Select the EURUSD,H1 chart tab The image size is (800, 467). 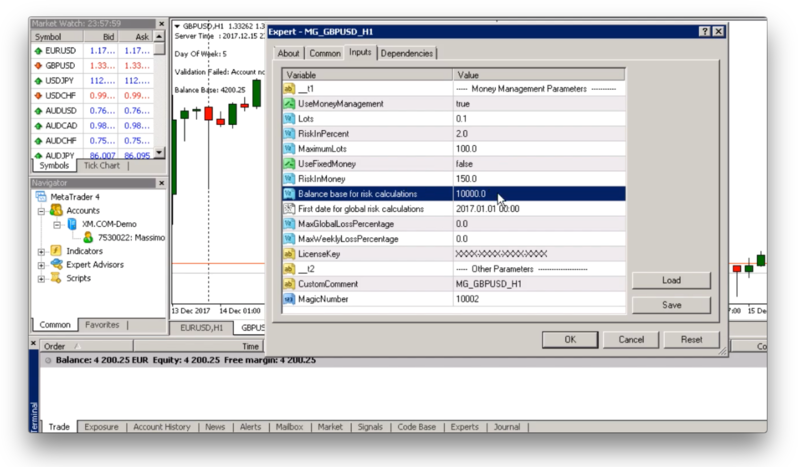[x=202, y=328]
